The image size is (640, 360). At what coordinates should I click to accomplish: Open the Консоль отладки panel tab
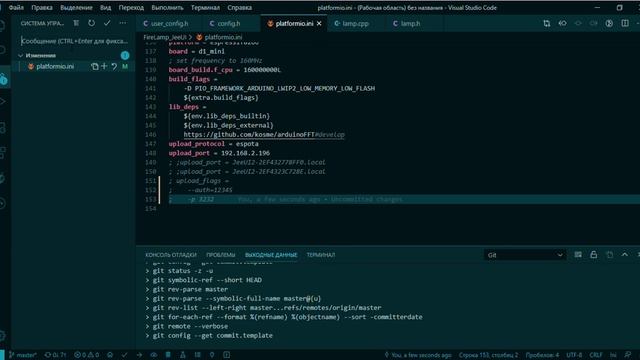171,255
